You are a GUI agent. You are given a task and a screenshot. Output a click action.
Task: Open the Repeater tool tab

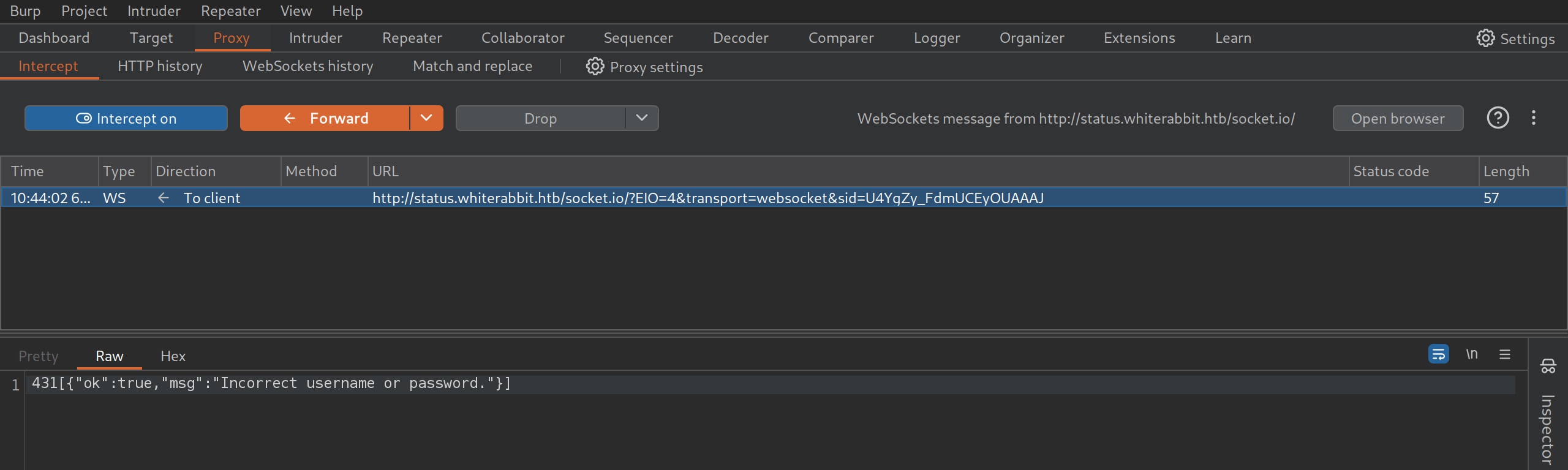point(412,38)
